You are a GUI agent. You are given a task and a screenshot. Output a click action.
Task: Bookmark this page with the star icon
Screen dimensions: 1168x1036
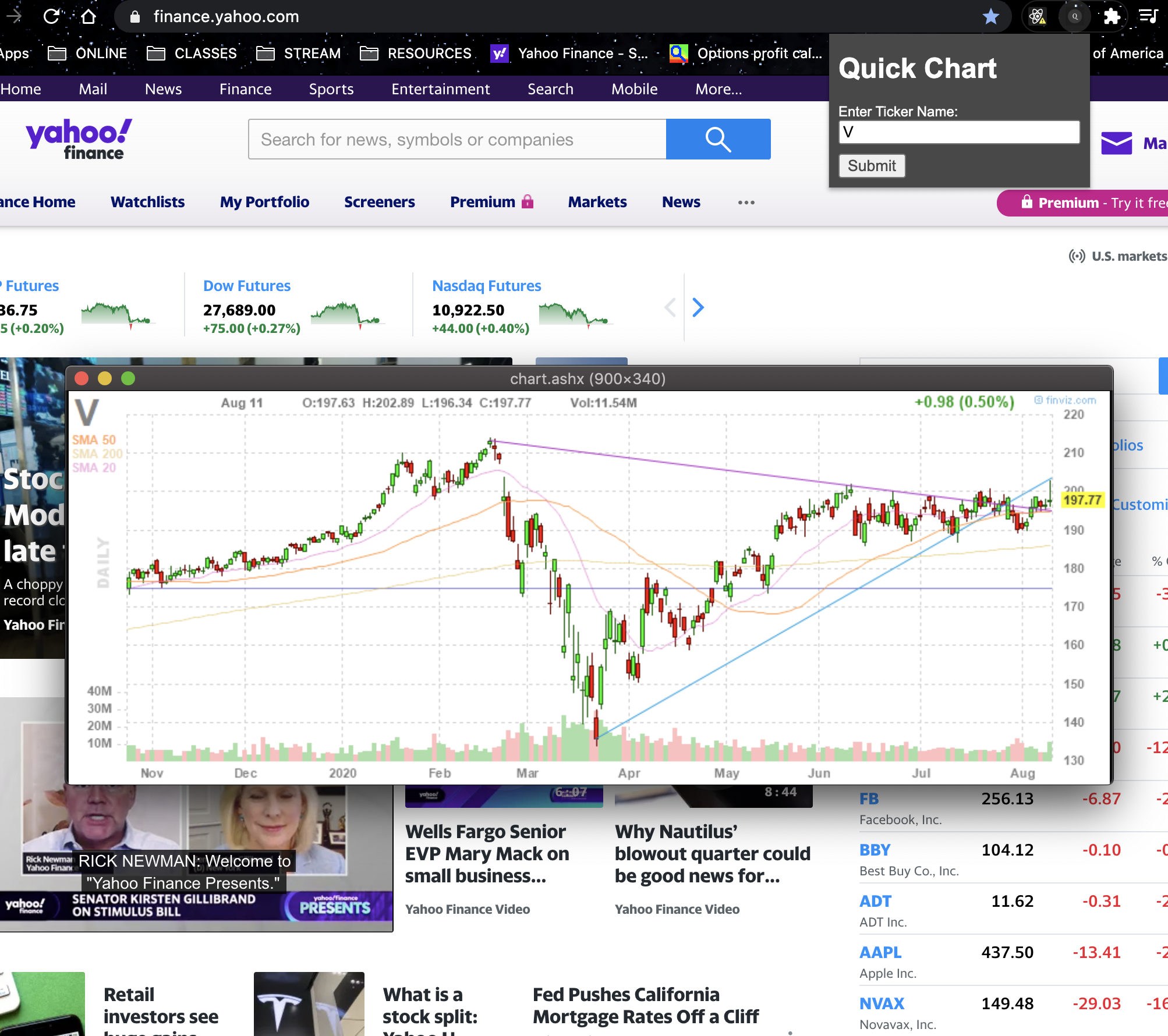coord(990,16)
